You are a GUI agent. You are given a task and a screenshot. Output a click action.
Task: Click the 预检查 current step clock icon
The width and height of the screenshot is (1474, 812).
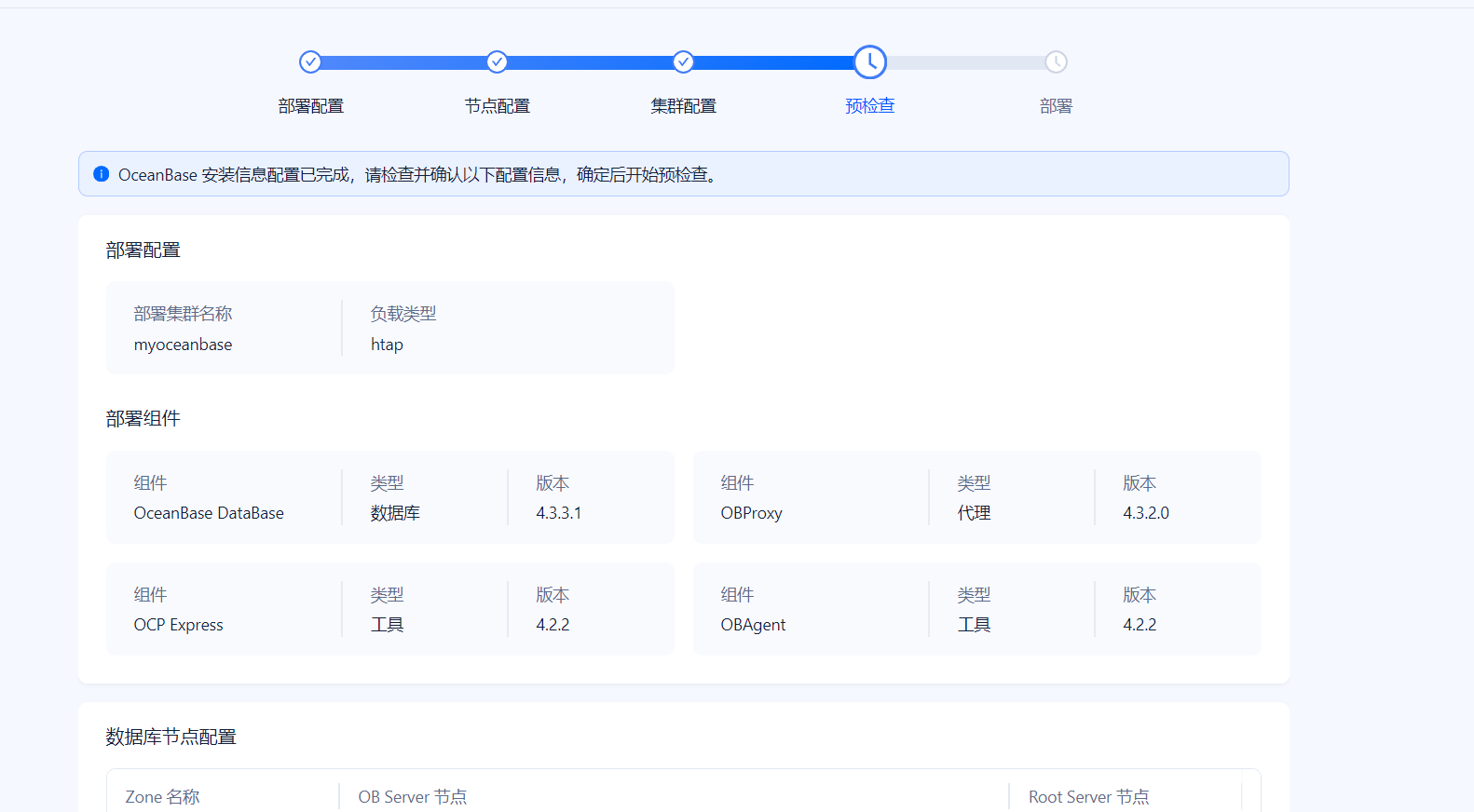coord(870,62)
